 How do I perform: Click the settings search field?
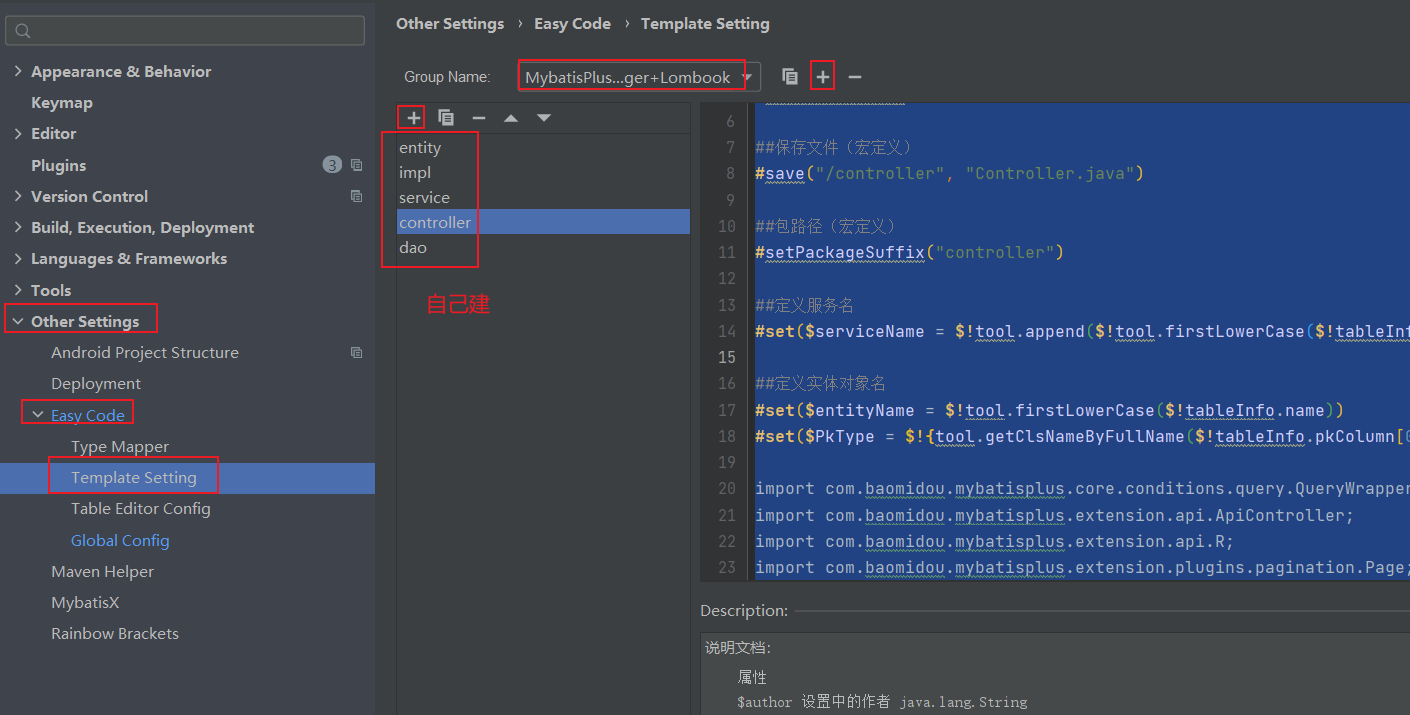pyautogui.click(x=185, y=31)
